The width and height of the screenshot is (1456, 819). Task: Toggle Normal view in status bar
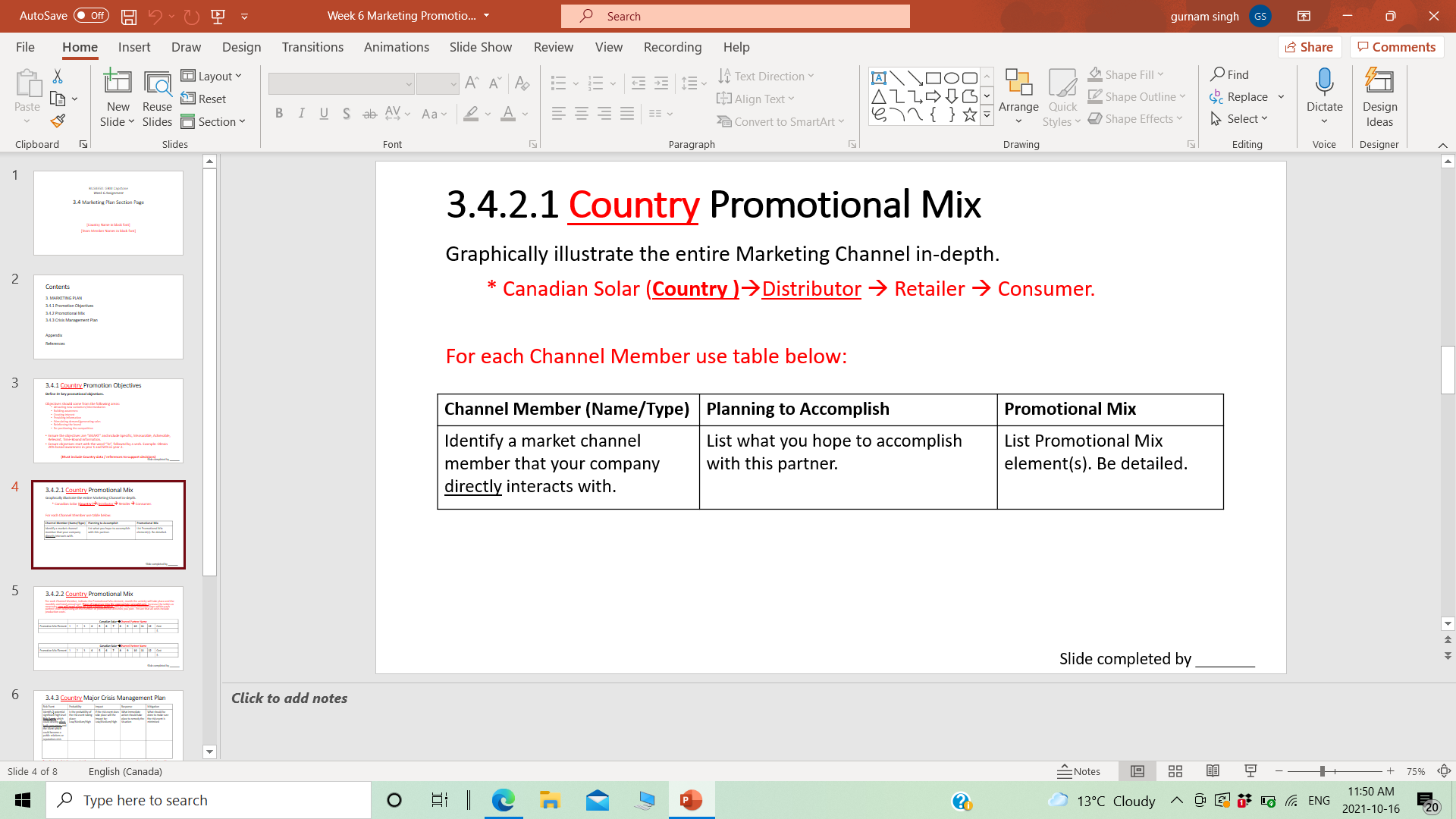[x=1137, y=771]
